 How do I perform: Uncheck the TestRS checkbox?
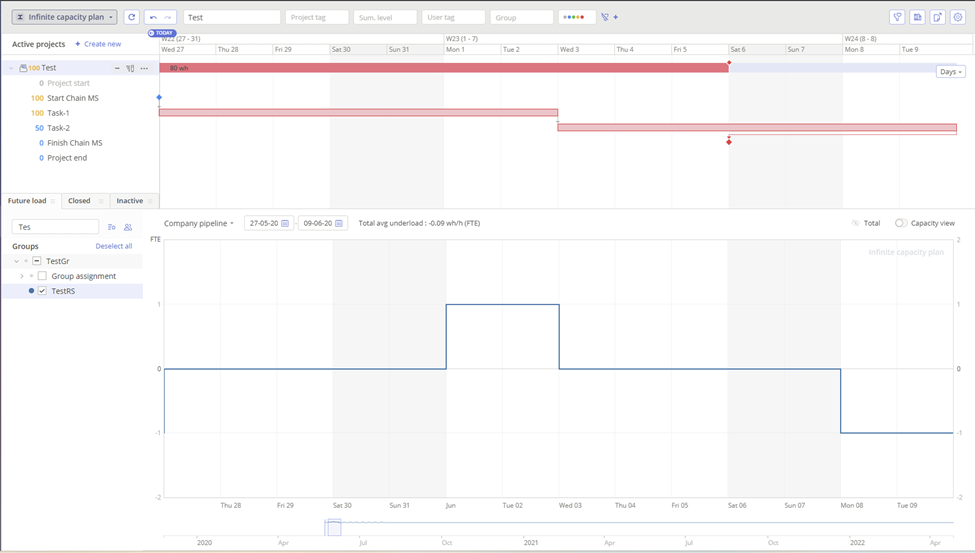point(42,291)
